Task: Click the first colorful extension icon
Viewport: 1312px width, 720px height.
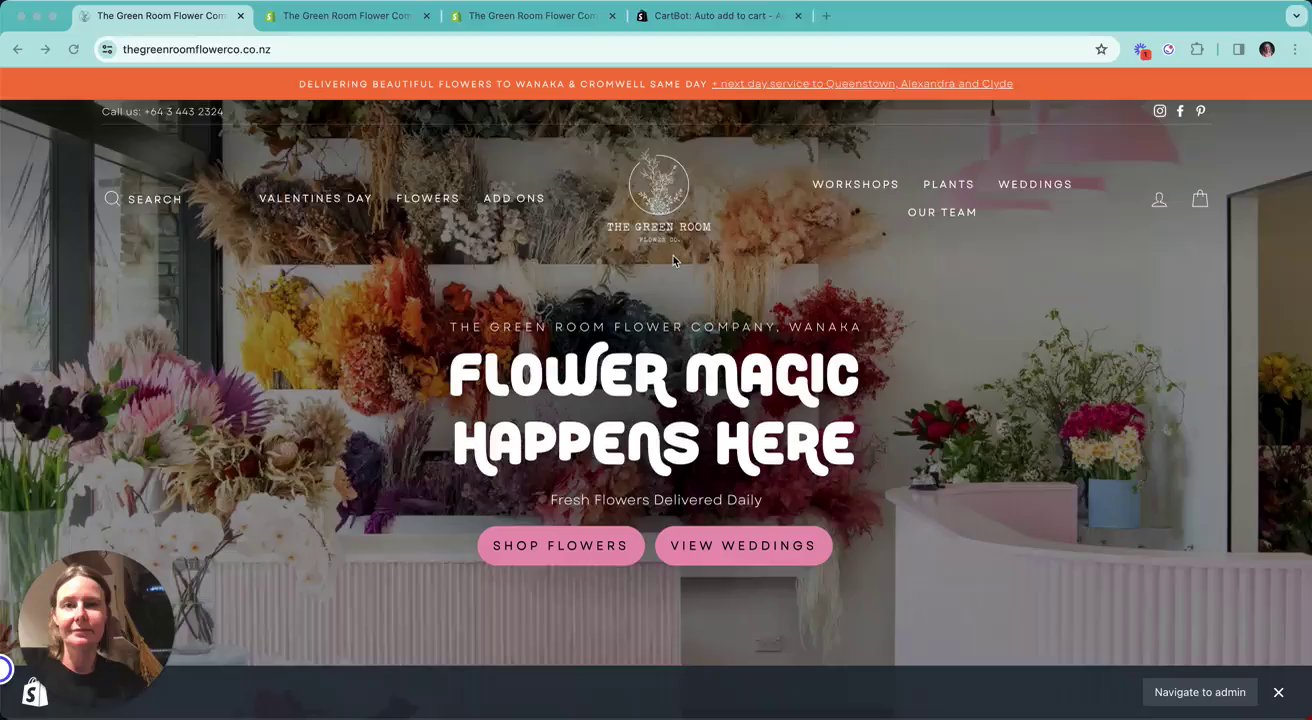Action: [1141, 49]
